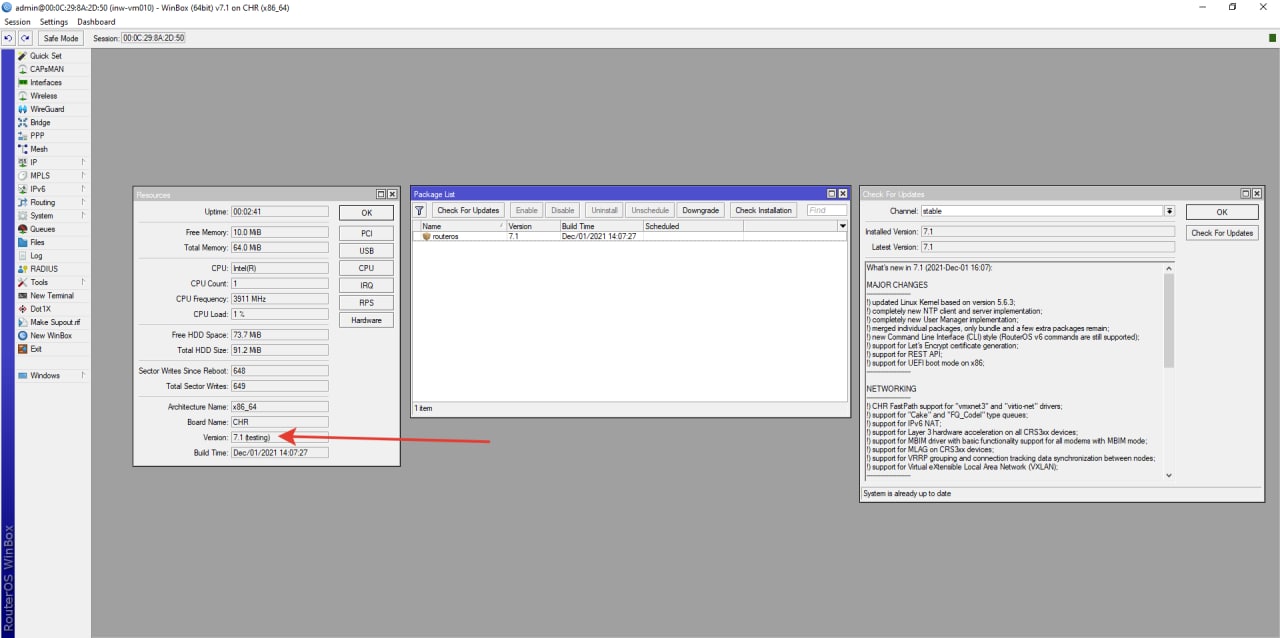Click the Find field in Package List
1280x638 pixels.
coord(826,210)
